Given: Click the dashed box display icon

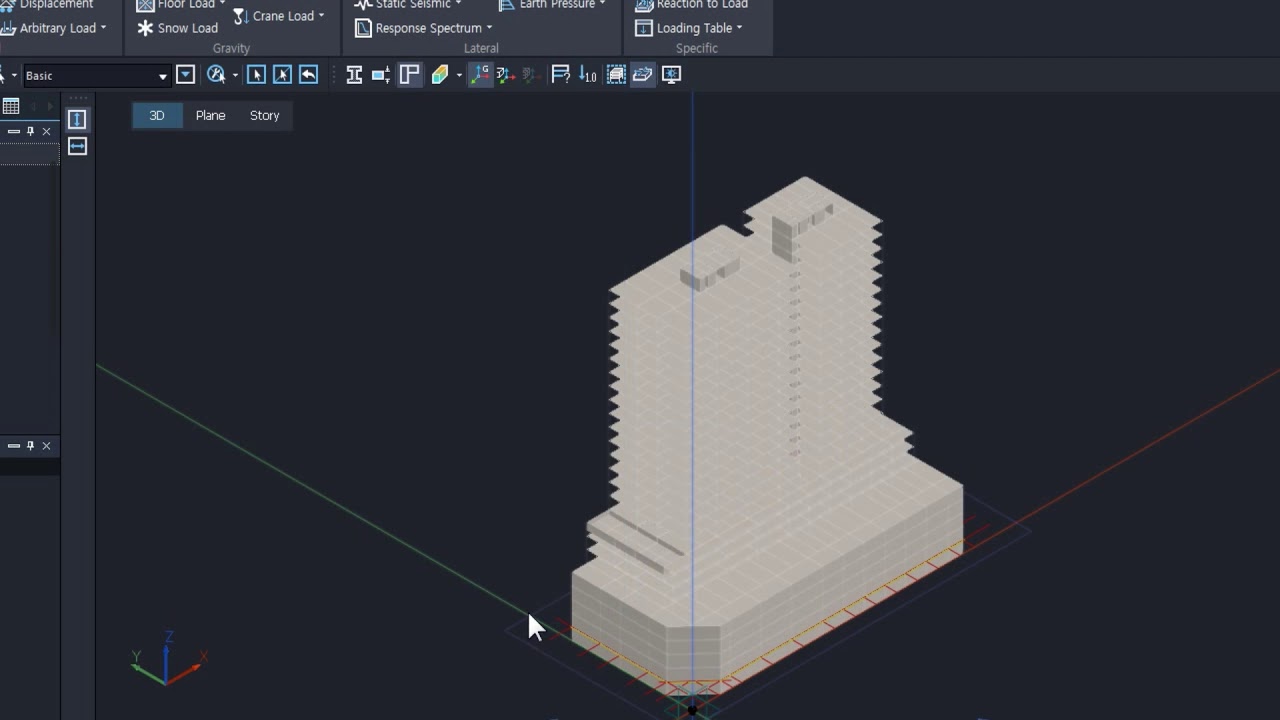Looking at the screenshot, I should 617,75.
